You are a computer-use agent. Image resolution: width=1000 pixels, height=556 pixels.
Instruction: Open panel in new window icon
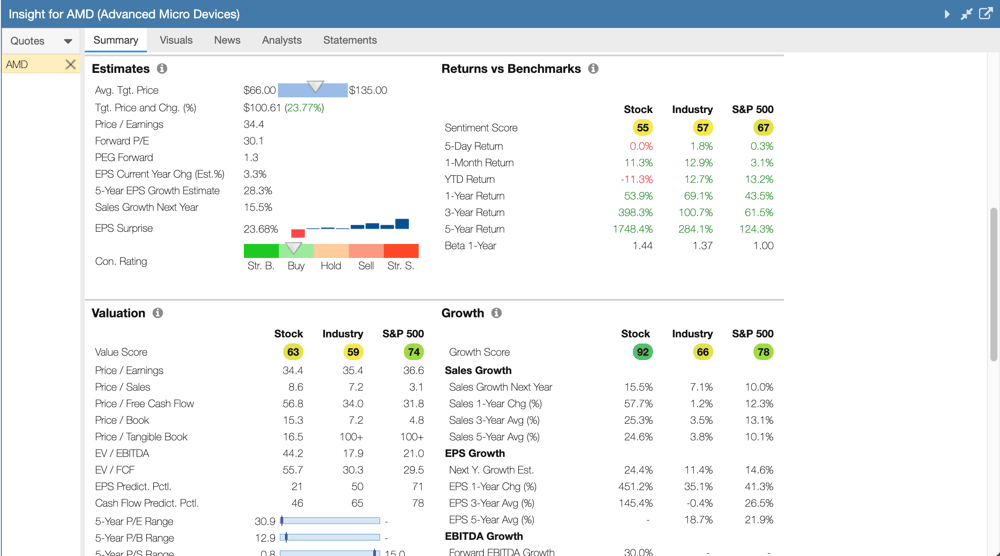coord(985,13)
